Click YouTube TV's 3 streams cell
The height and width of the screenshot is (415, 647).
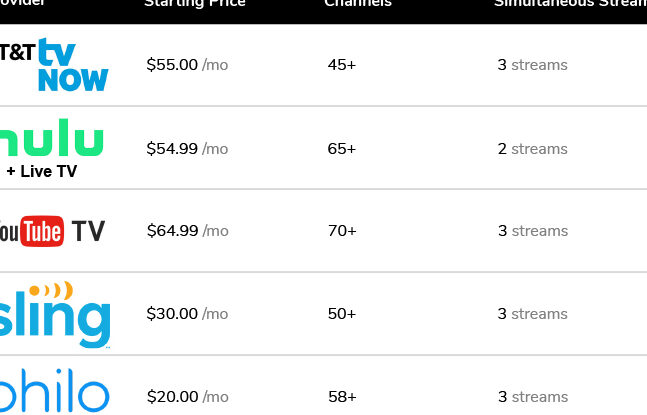coord(532,231)
